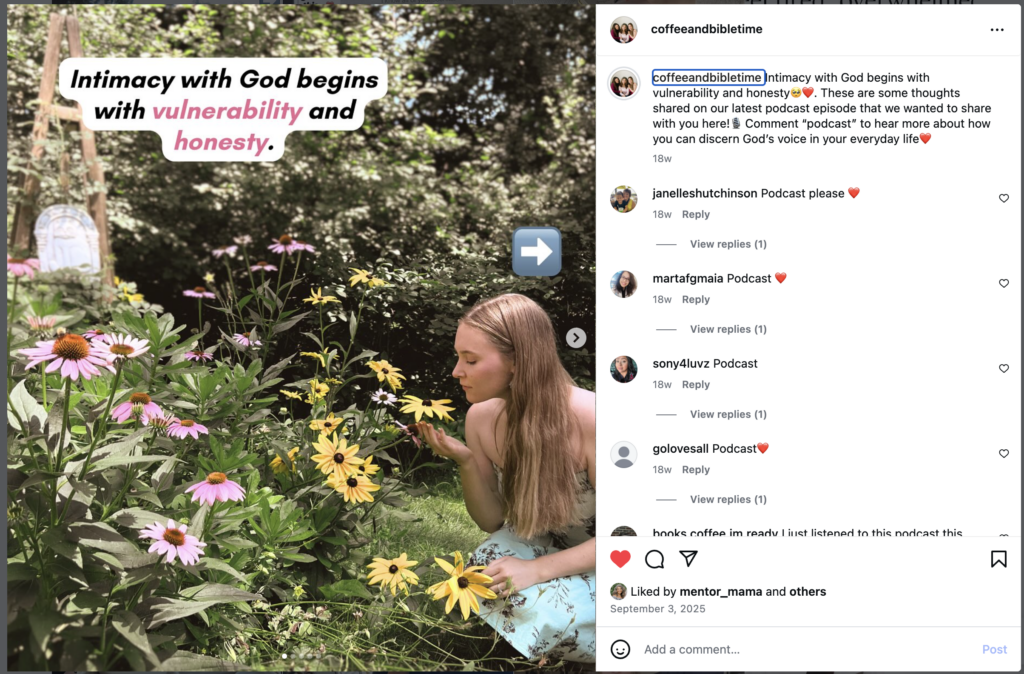Viewport: 1024px width, 674px height.
Task: Expand replies under martafgmaia's comment
Action: pyautogui.click(x=728, y=328)
